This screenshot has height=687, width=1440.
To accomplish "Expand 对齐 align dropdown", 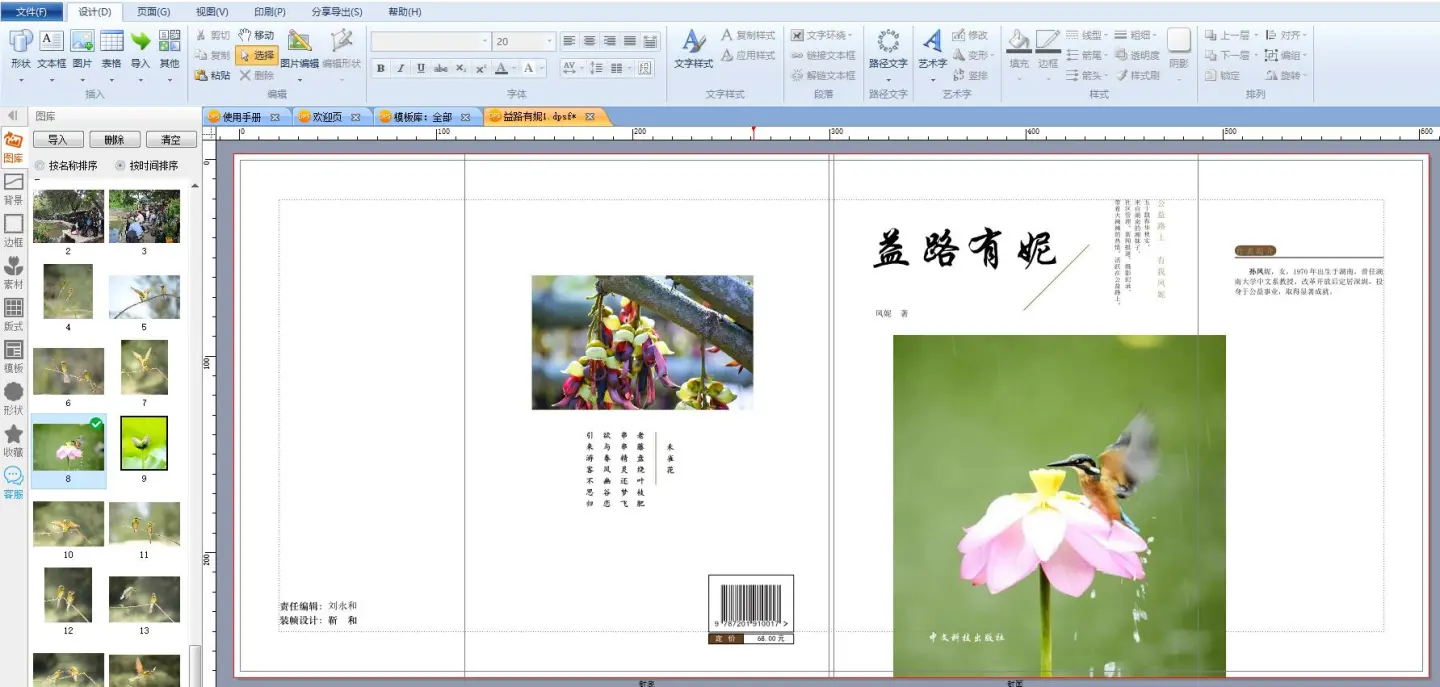I will pyautogui.click(x=1306, y=35).
